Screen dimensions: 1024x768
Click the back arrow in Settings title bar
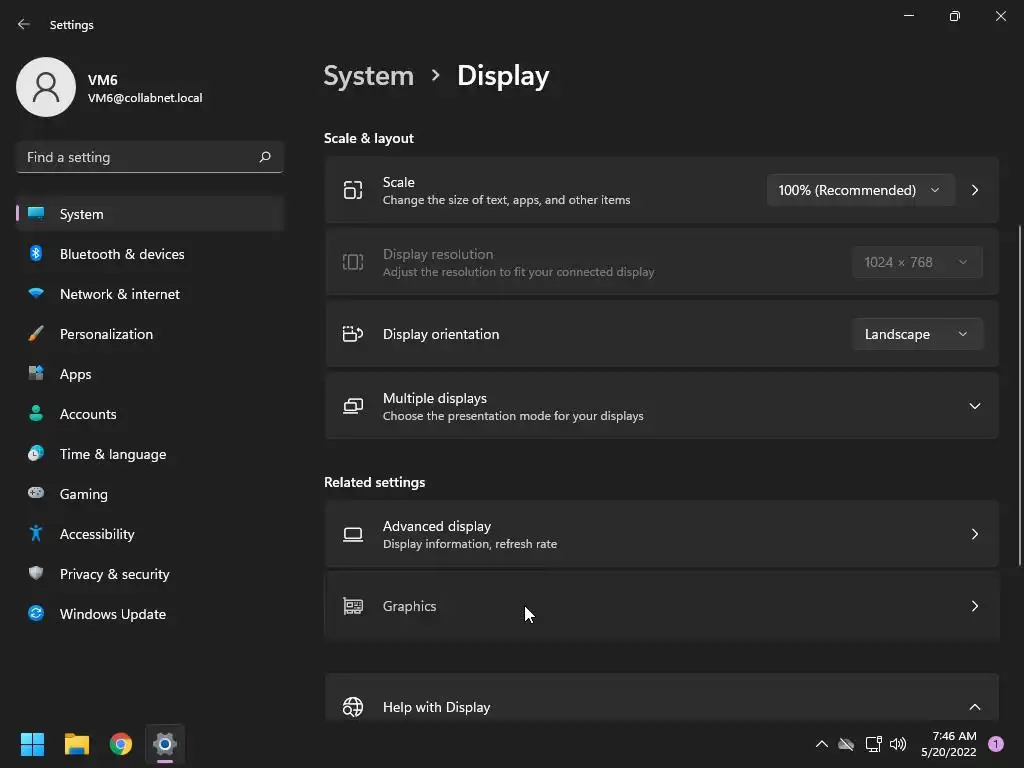point(24,24)
